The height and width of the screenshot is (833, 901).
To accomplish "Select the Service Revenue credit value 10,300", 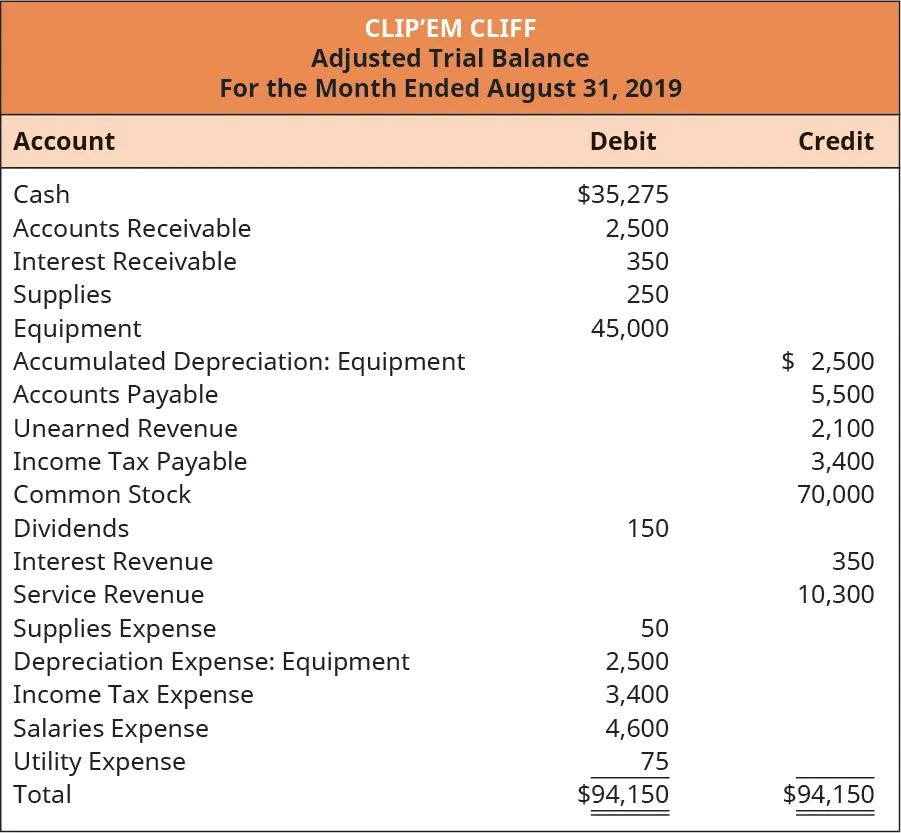I will (x=835, y=595).
